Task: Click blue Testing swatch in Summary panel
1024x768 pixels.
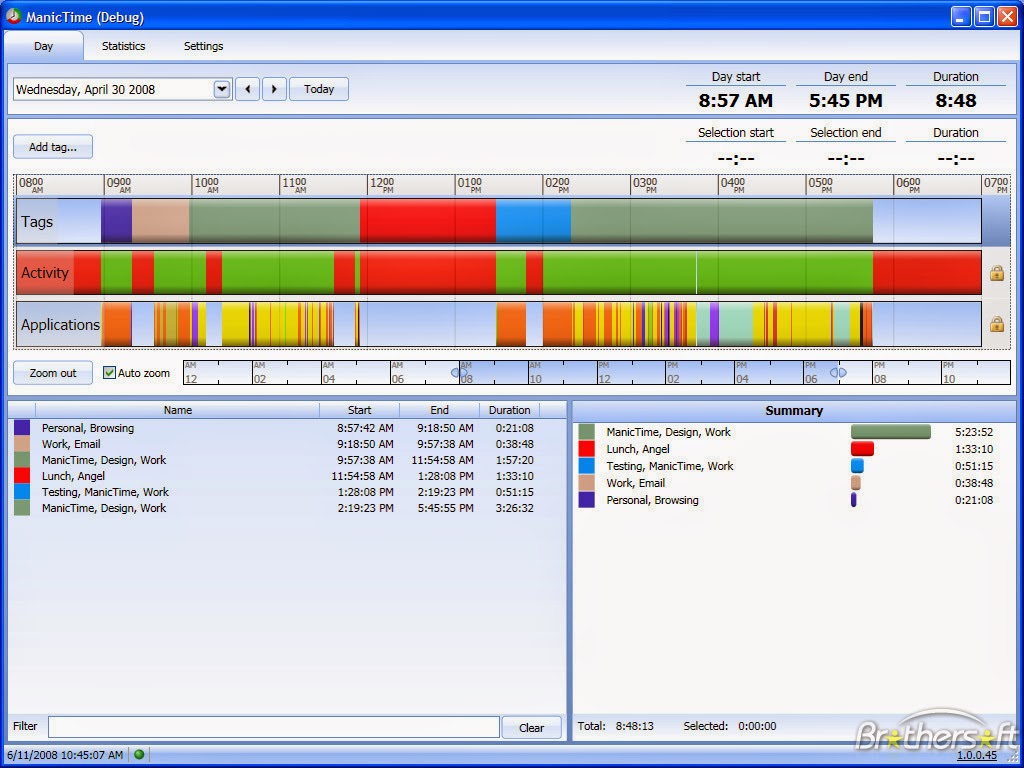Action: pos(586,466)
